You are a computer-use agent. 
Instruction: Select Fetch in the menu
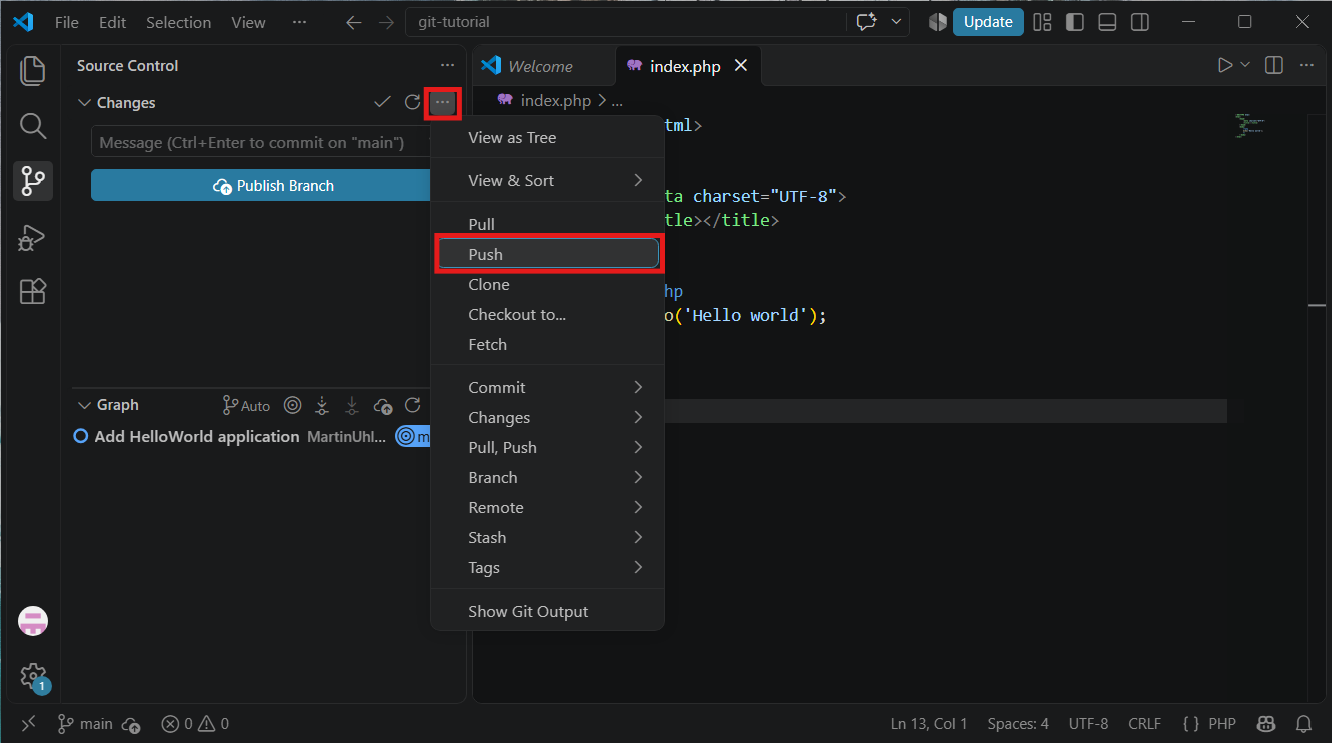[x=548, y=344]
